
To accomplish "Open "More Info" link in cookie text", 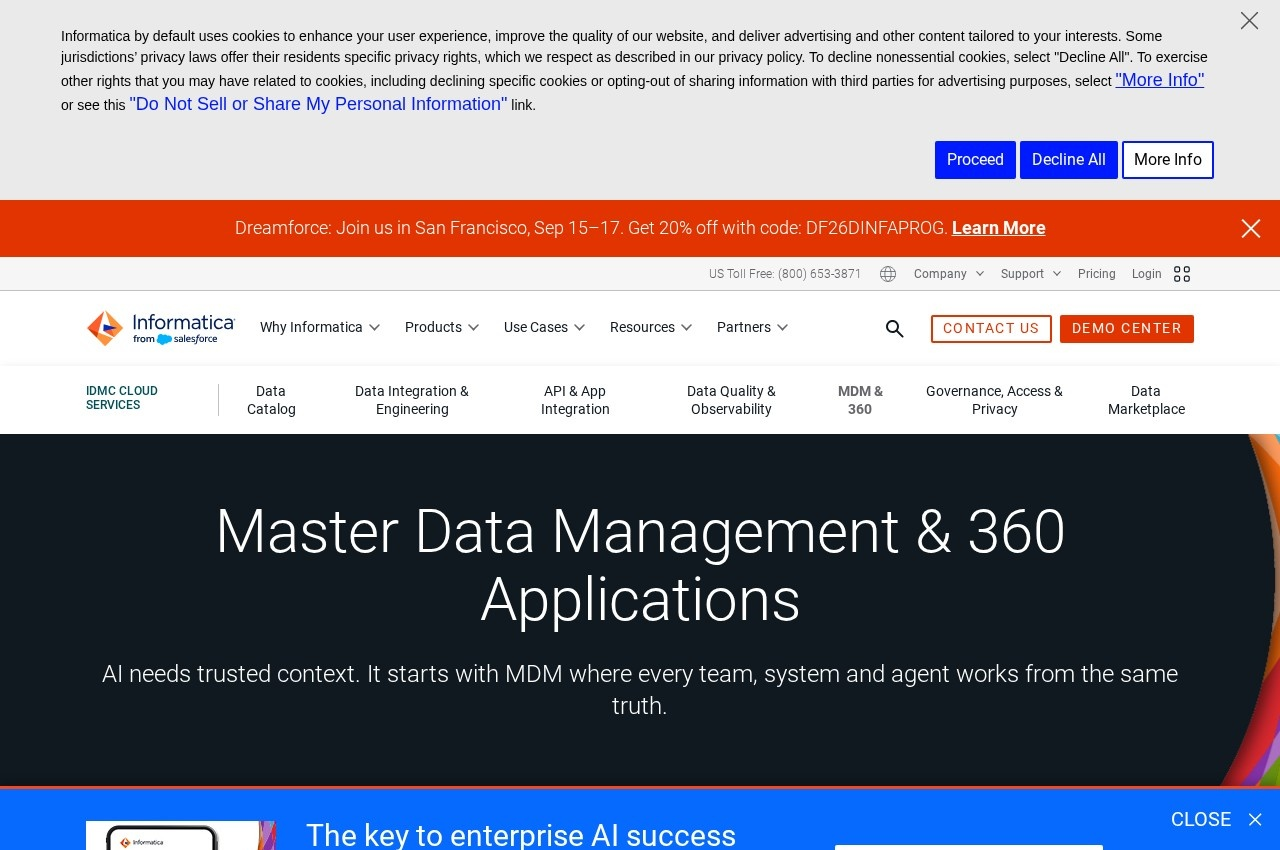I will 1160,80.
